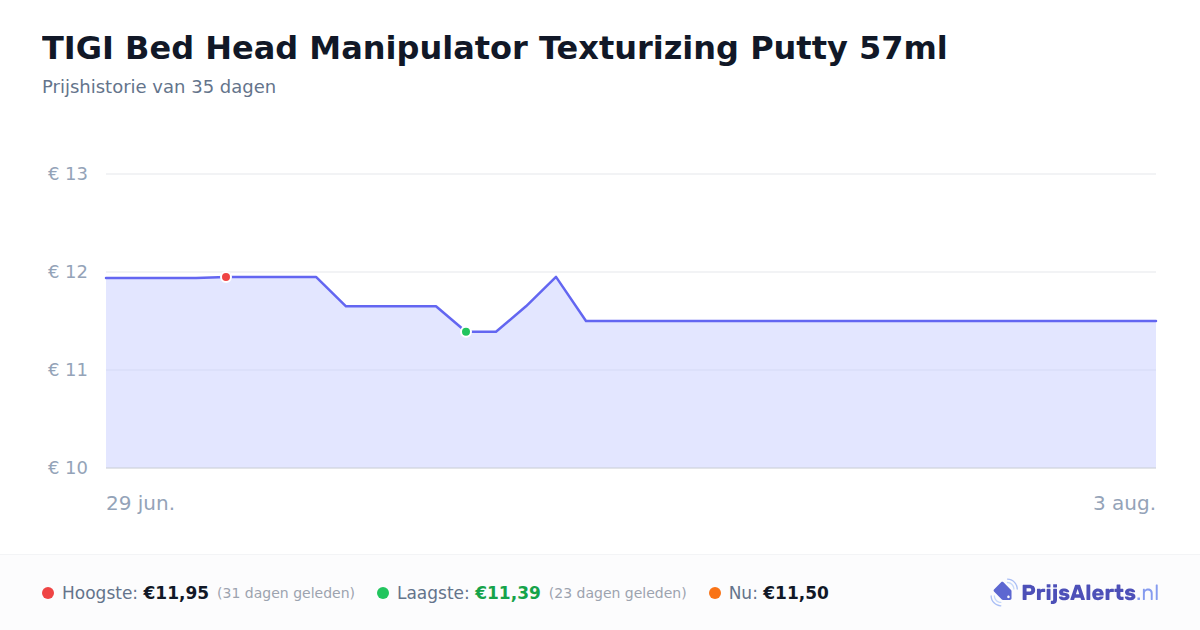The image size is (1200, 630).
Task: Click the € 11 axis label
Action: click(68, 370)
